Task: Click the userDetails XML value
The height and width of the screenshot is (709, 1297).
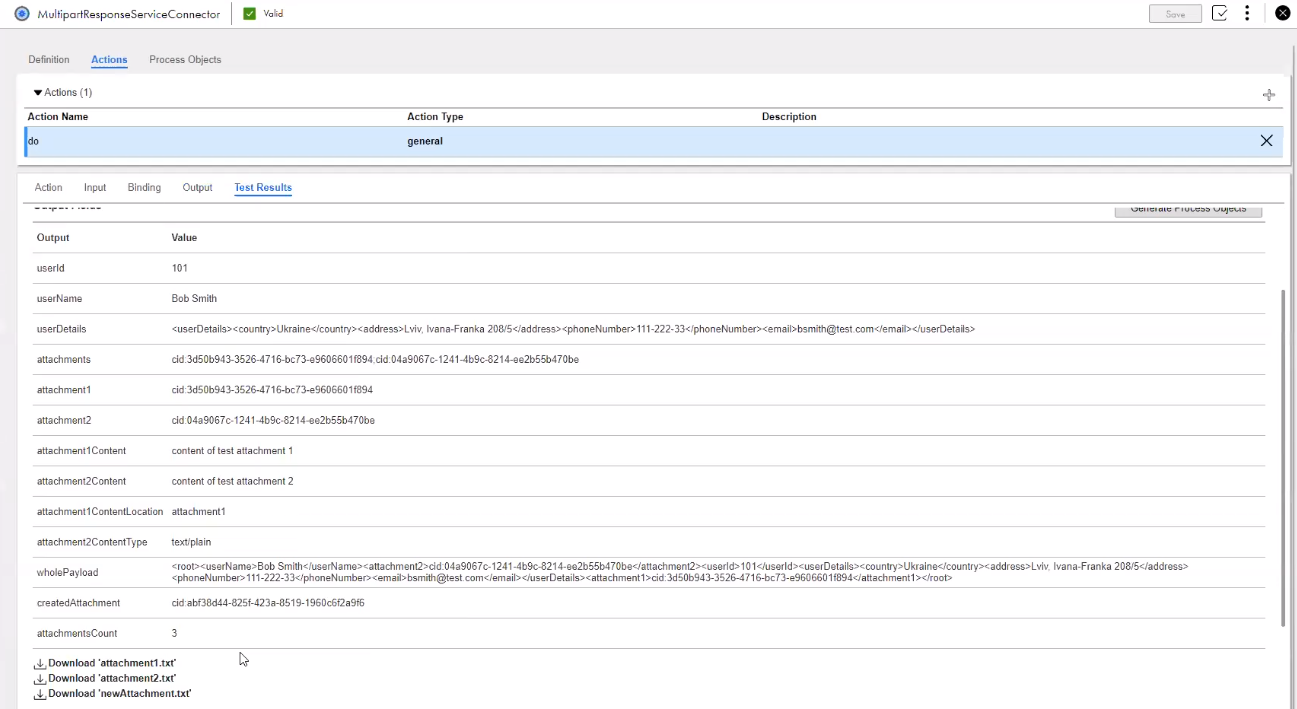Action: (573, 329)
